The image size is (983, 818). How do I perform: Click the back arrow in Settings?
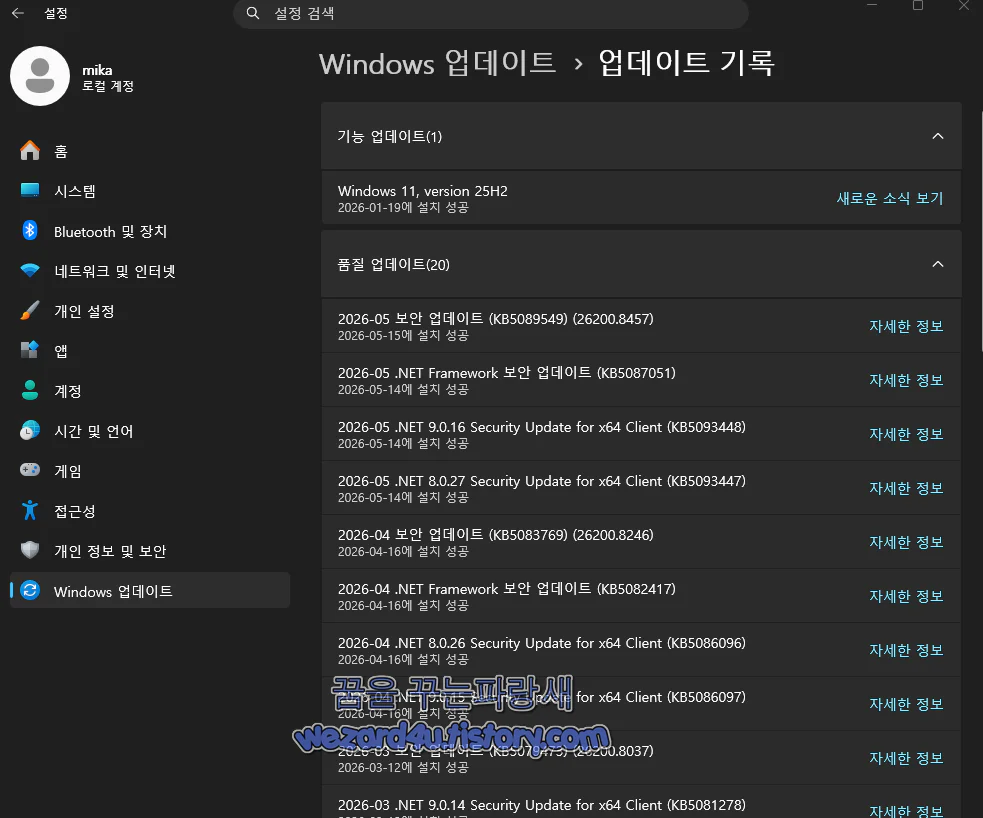(x=18, y=13)
